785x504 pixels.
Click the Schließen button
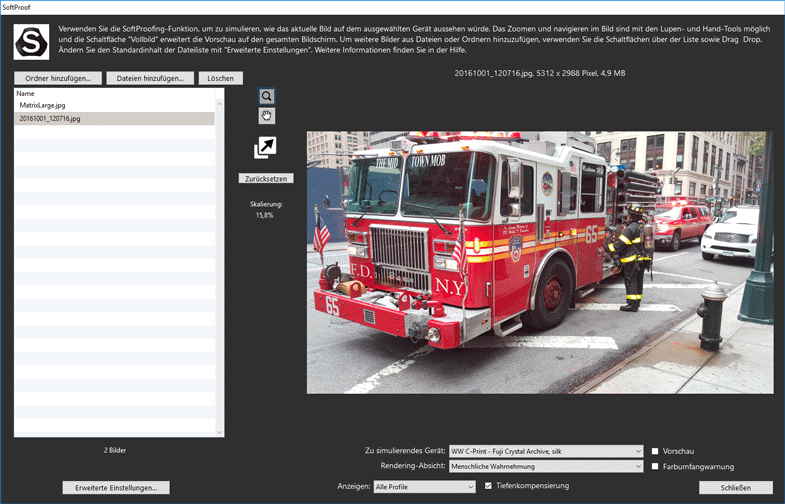click(735, 487)
